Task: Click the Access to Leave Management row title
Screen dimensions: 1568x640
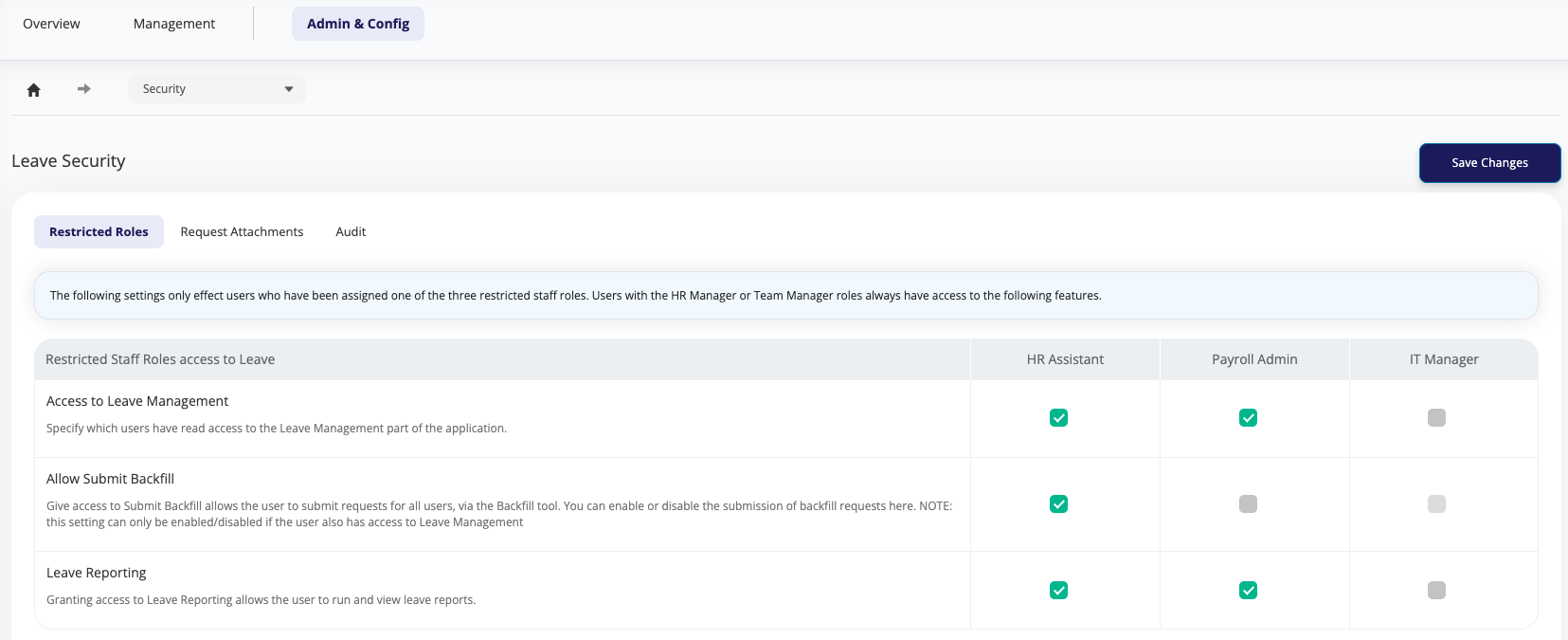Action: click(137, 401)
